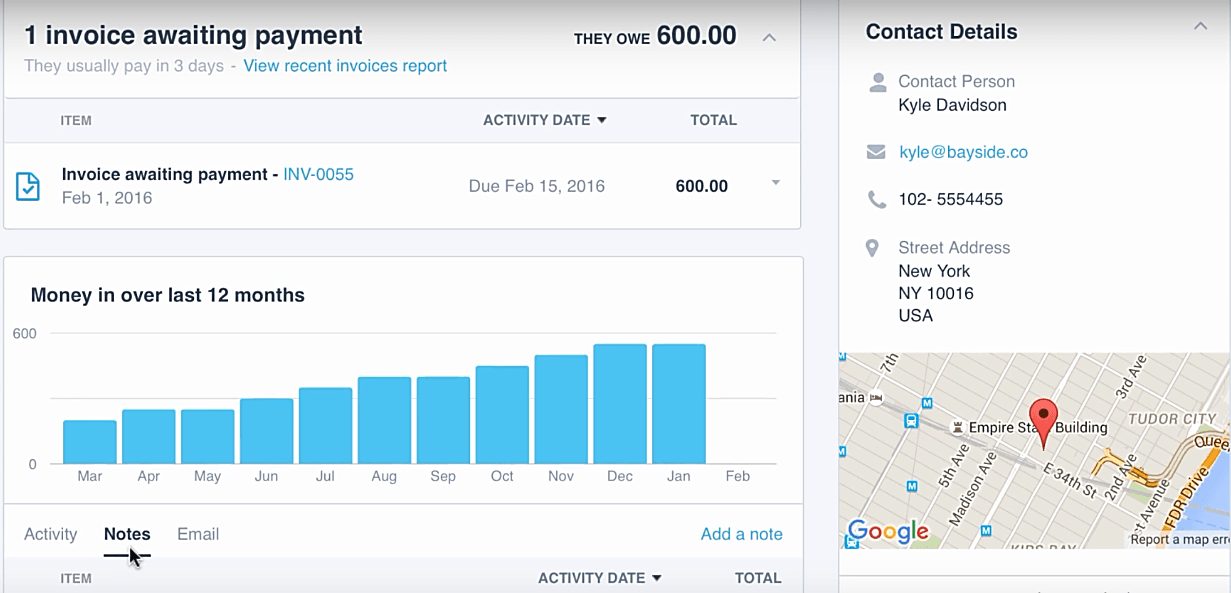
Task: Open invoice INV-0055 link
Action: 318,174
